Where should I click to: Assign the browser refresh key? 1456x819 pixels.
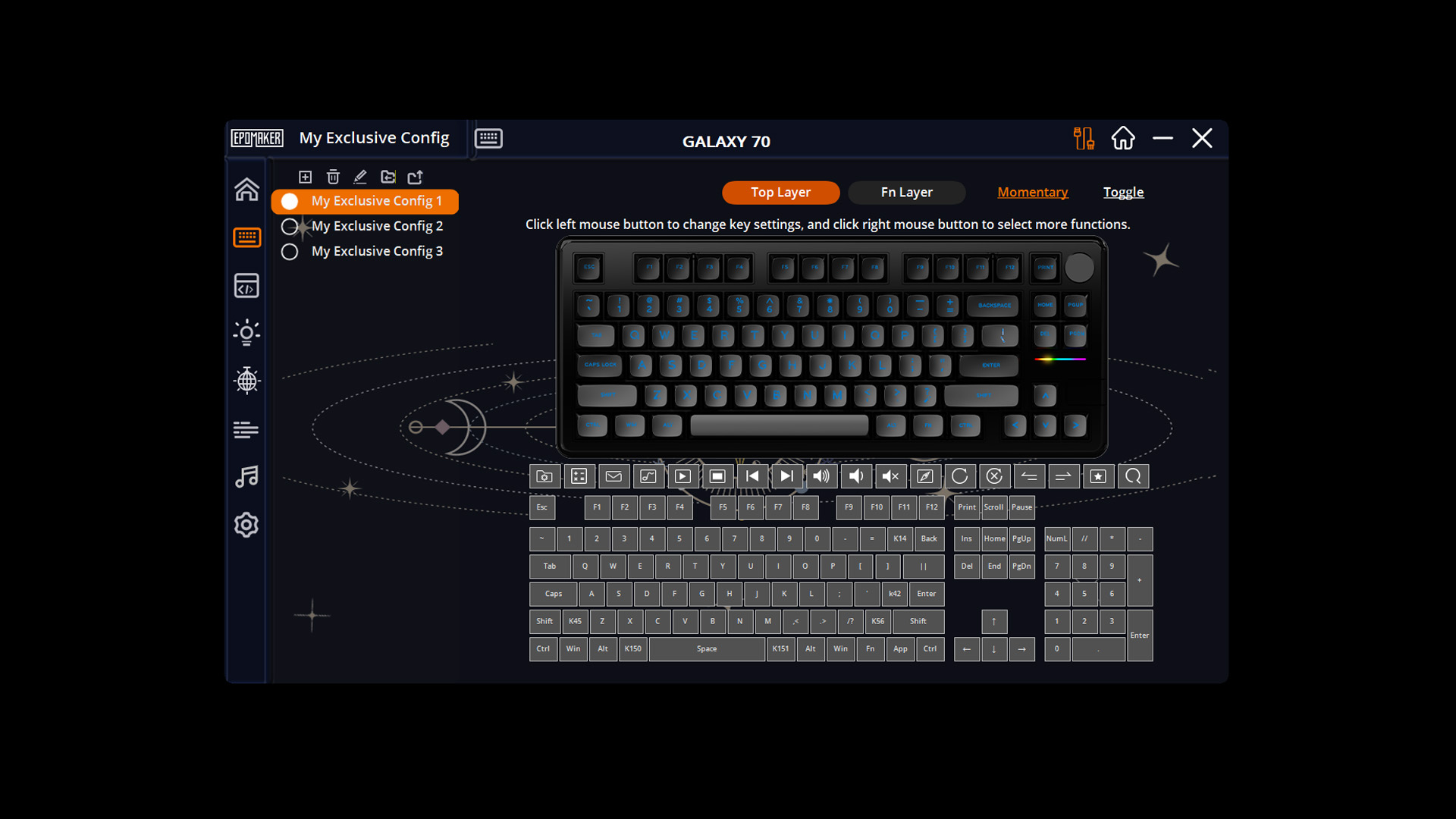[959, 476]
